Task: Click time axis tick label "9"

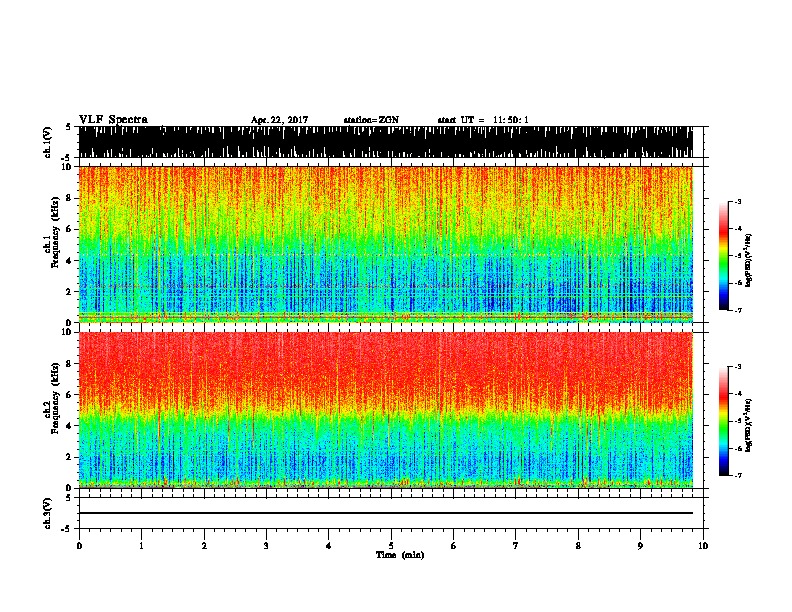Action: click(x=640, y=546)
